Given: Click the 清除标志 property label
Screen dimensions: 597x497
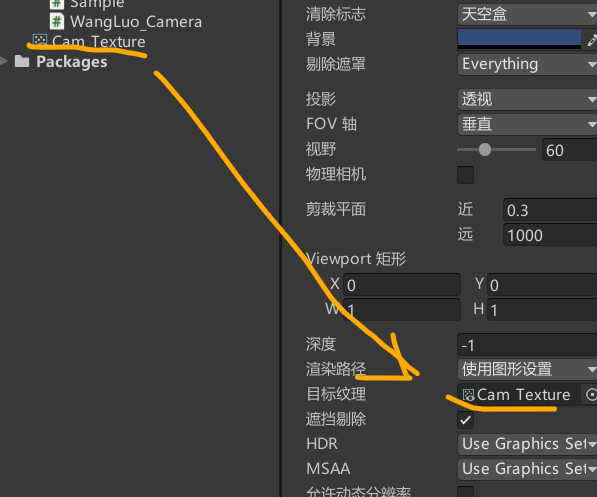Looking at the screenshot, I should (x=335, y=14).
